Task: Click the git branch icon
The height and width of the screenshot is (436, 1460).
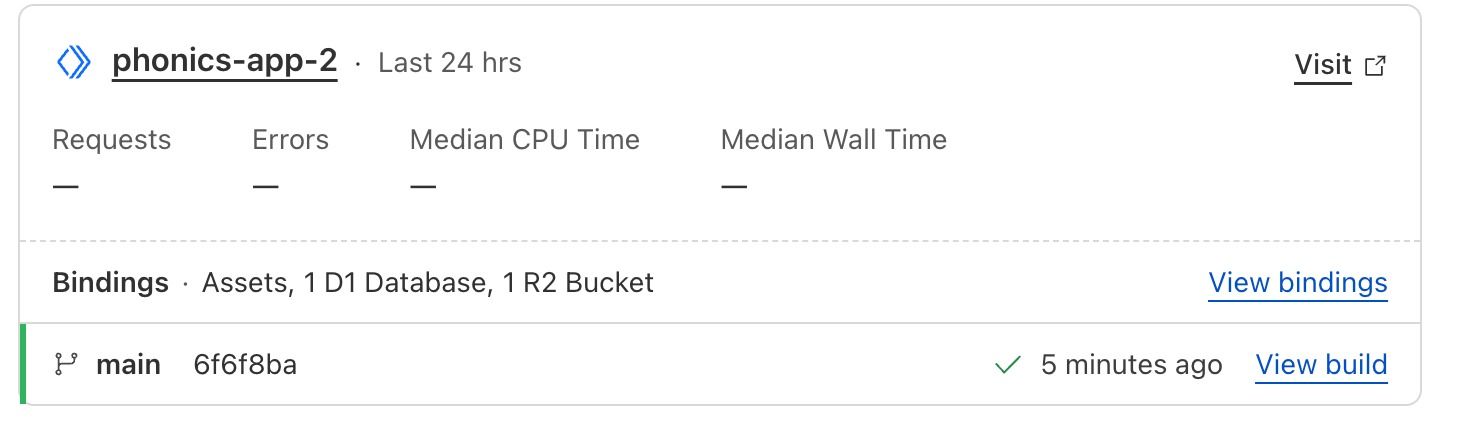Action: pos(66,365)
